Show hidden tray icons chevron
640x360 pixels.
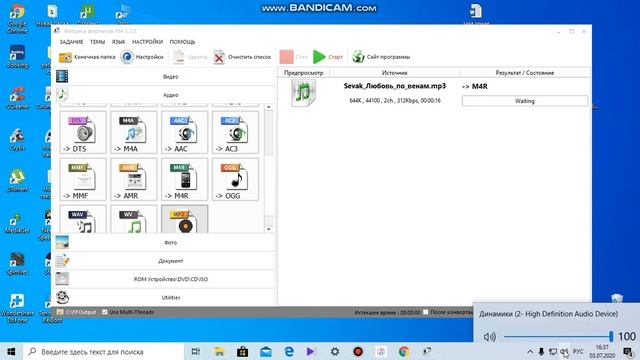tap(530, 351)
